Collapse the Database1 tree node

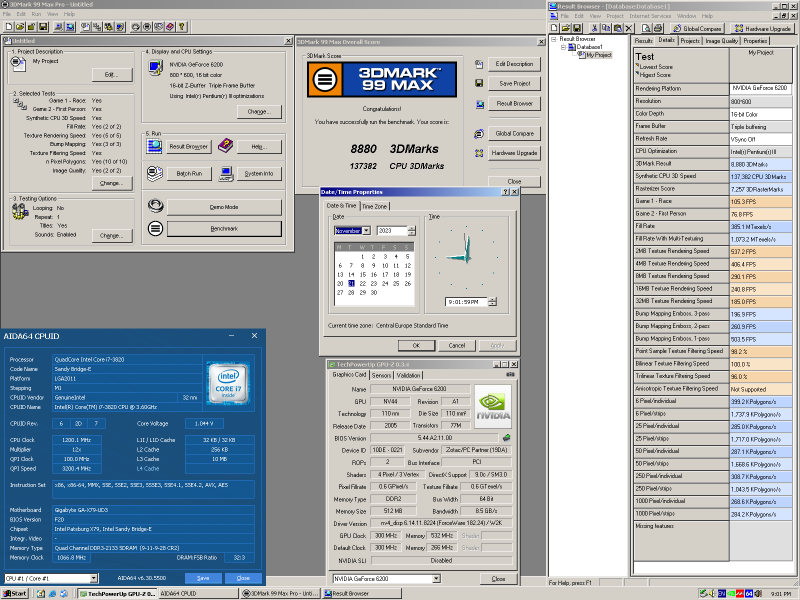(x=563, y=47)
